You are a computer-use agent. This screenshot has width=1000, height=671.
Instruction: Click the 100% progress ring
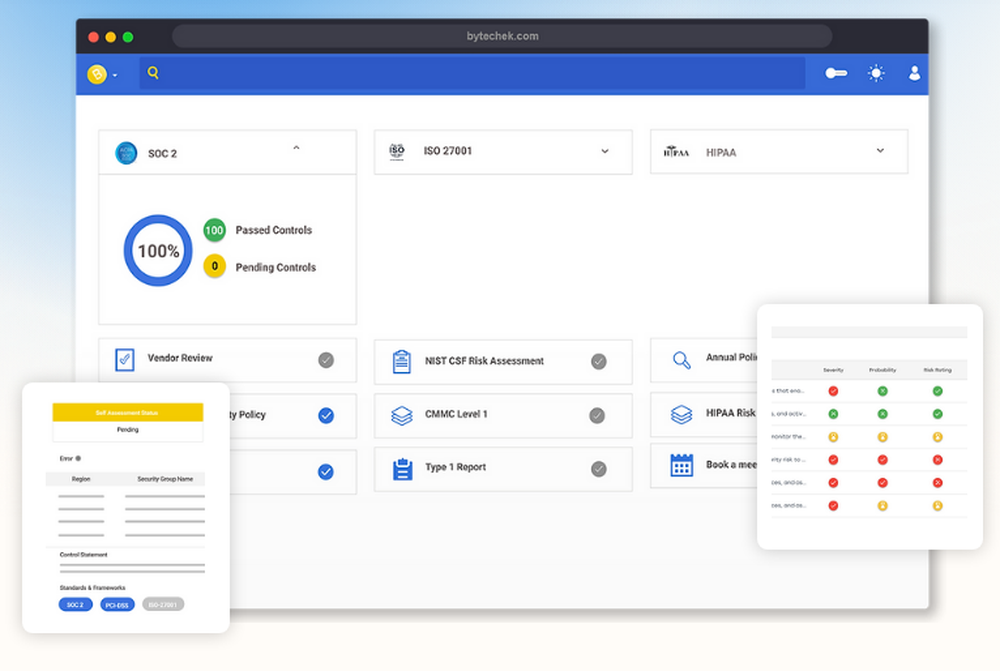click(x=158, y=251)
